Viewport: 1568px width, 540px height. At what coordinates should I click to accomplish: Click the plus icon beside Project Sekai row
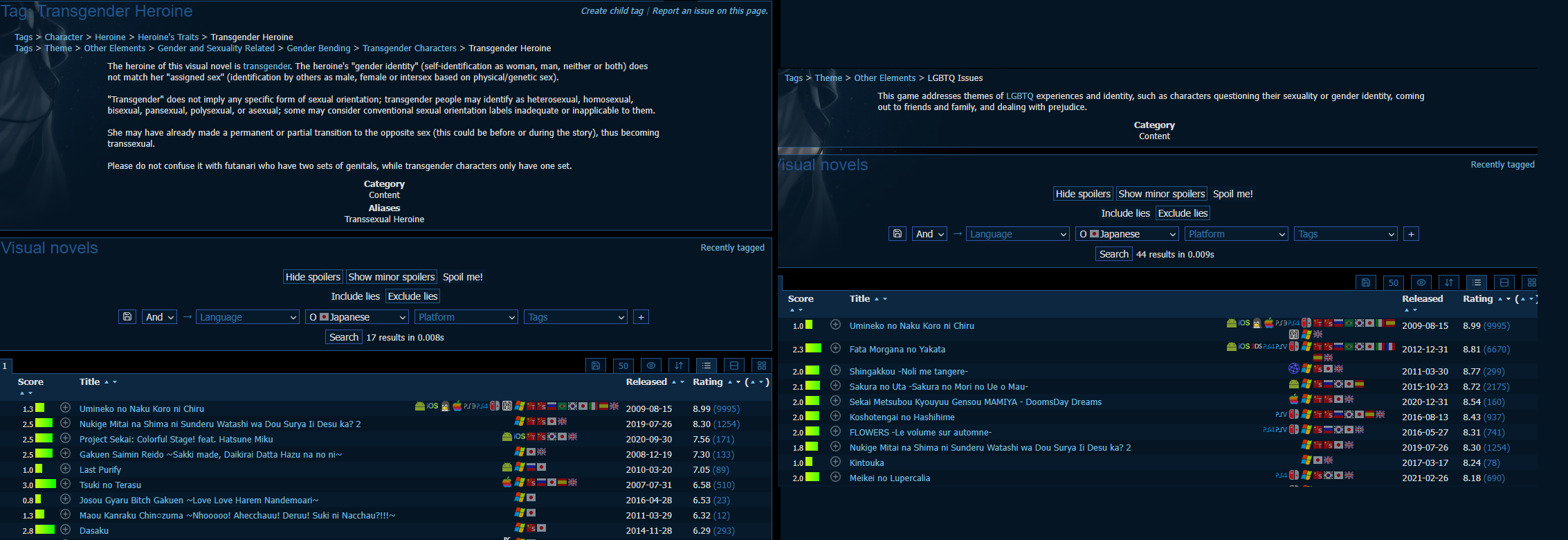(x=66, y=438)
